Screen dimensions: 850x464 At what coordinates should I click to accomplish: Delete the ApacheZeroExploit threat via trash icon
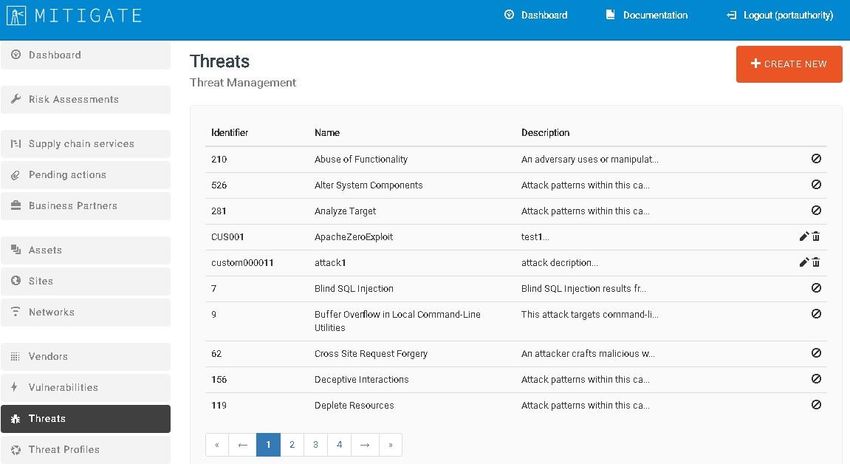816,236
